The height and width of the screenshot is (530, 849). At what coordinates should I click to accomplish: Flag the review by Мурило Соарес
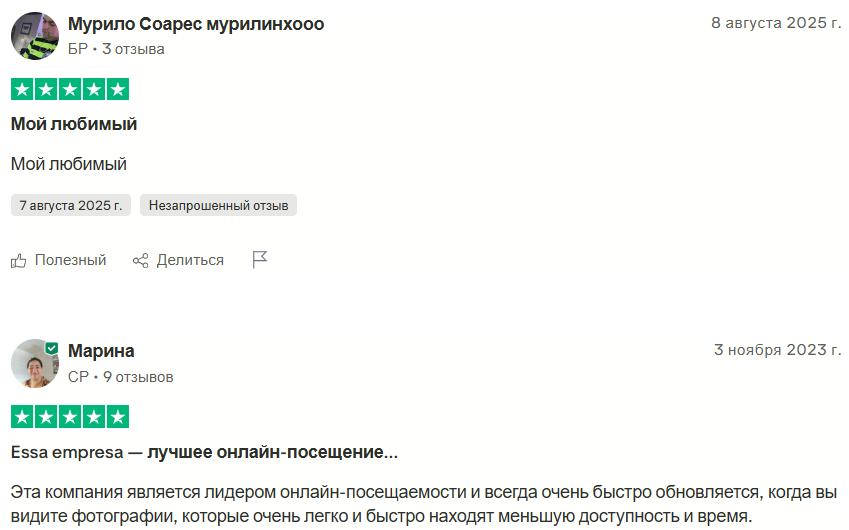pos(260,260)
